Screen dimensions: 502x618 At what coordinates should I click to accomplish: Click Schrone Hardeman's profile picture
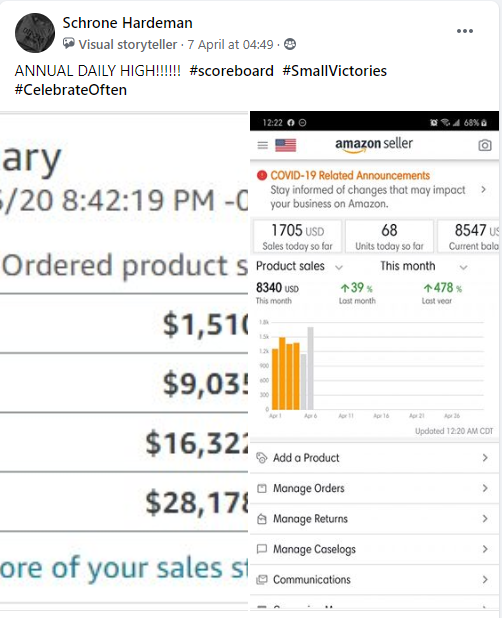point(35,33)
